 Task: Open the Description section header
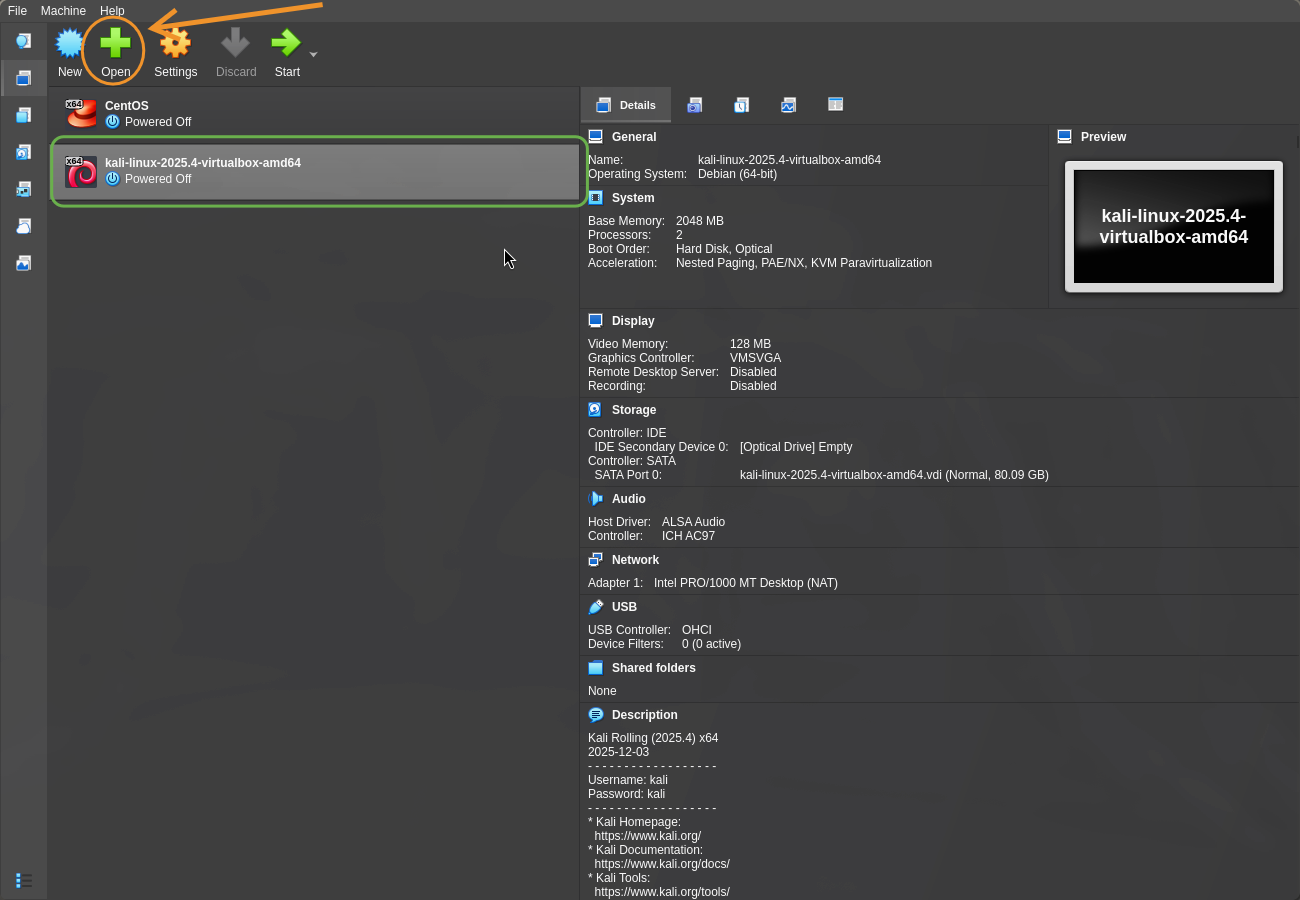click(645, 715)
